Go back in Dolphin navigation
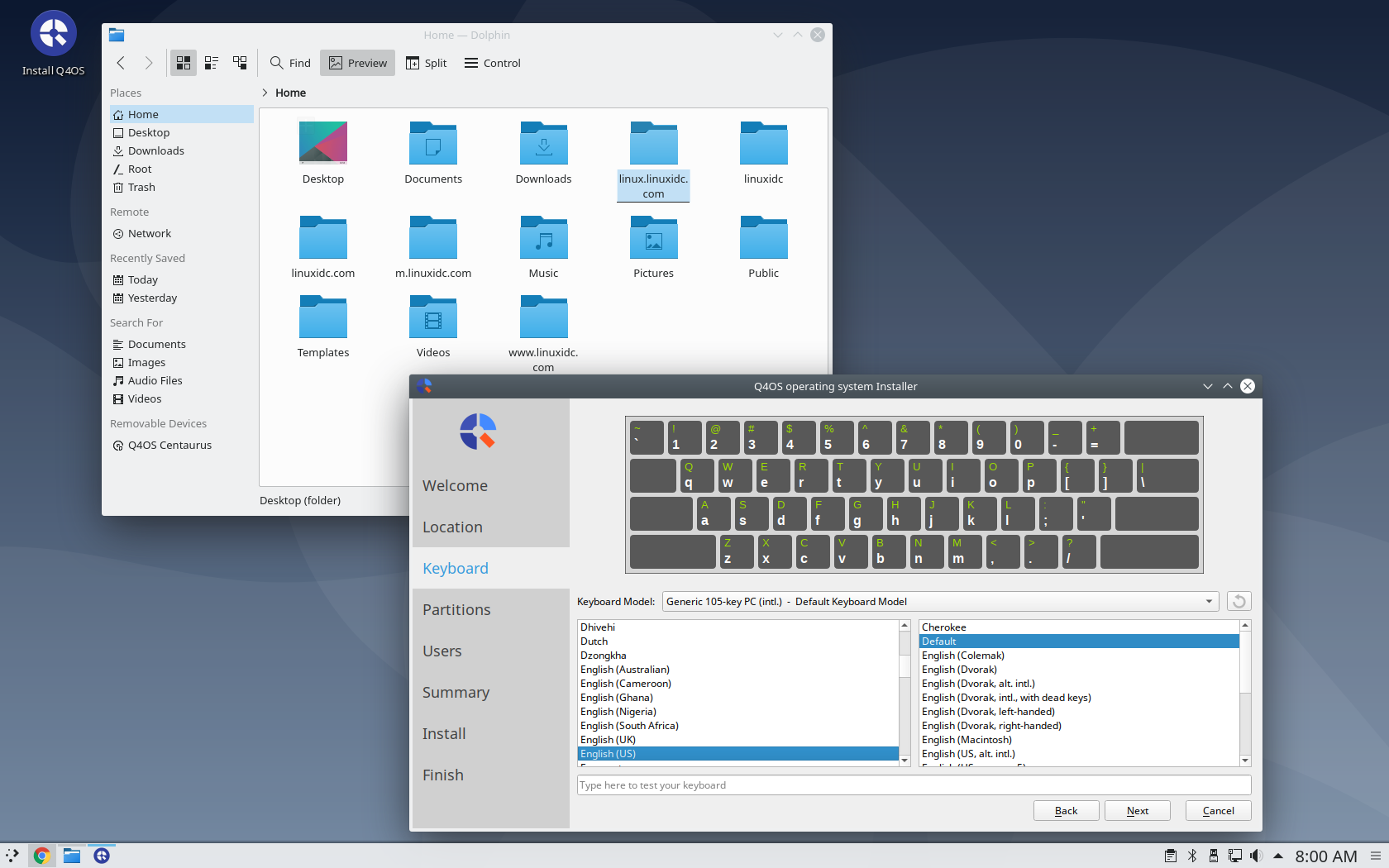Viewport: 1389px width, 868px height. 121,63
